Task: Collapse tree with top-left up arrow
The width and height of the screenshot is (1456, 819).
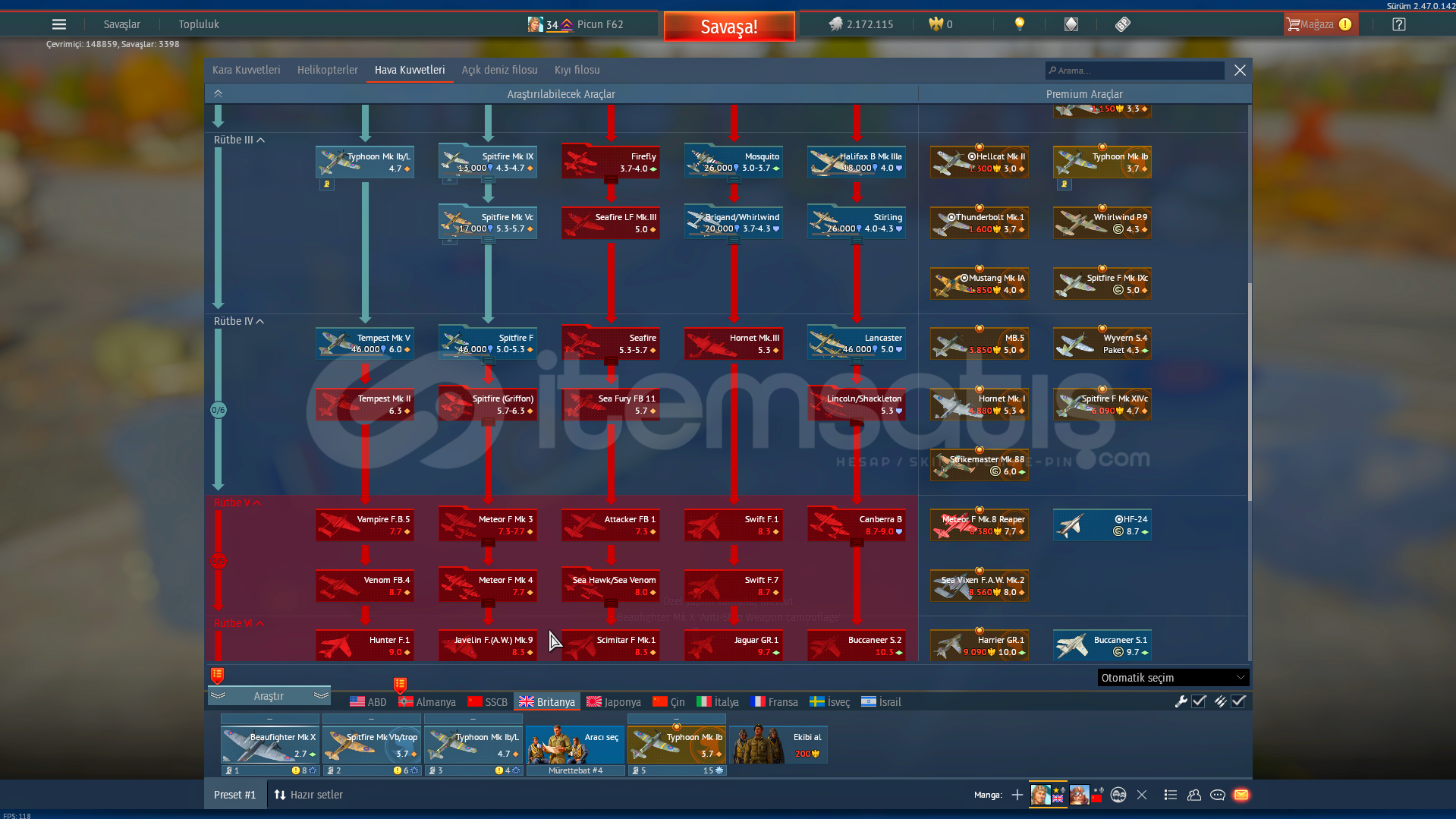Action: tap(219, 93)
